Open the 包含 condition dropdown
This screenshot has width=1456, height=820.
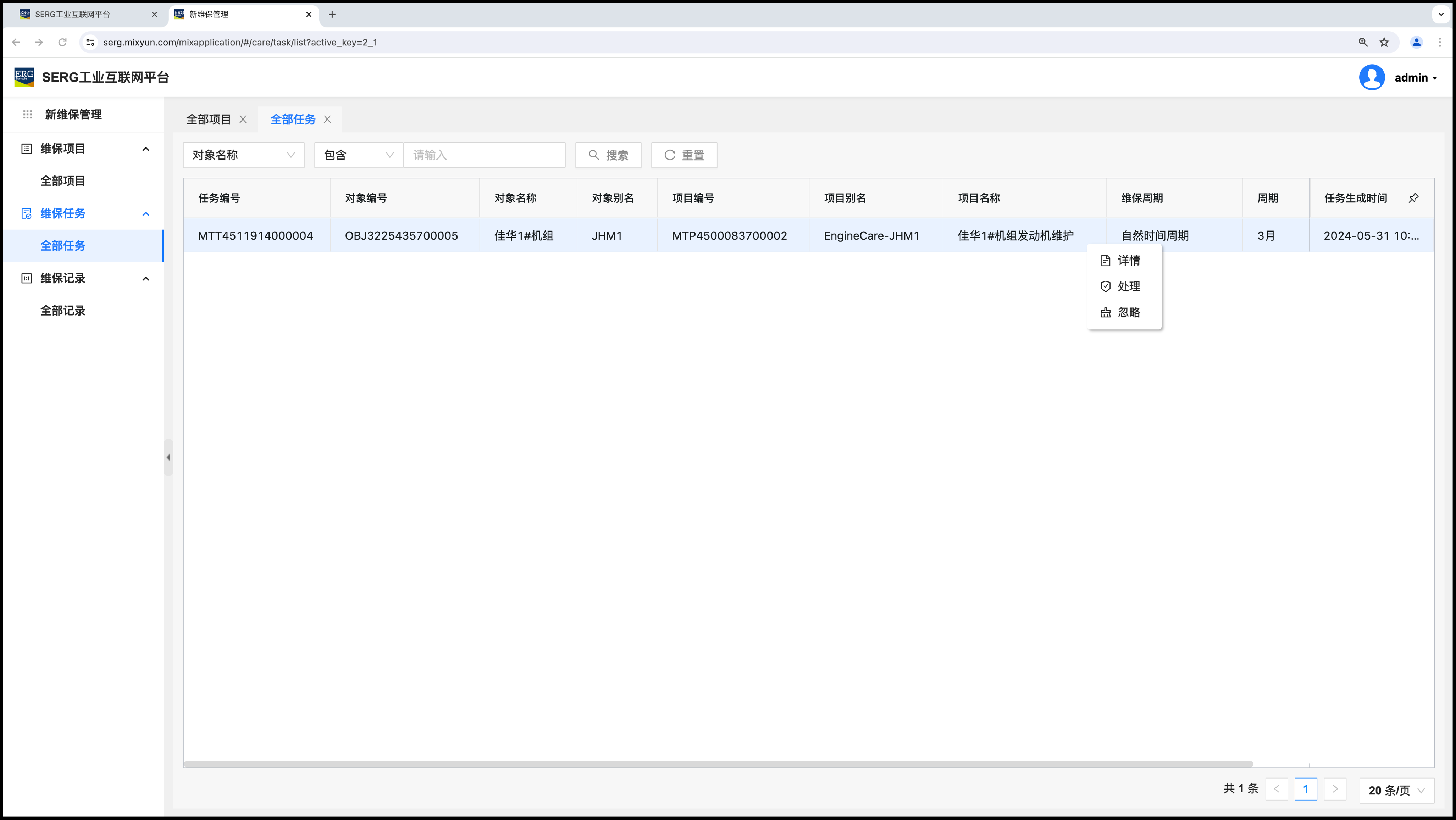[x=358, y=155]
